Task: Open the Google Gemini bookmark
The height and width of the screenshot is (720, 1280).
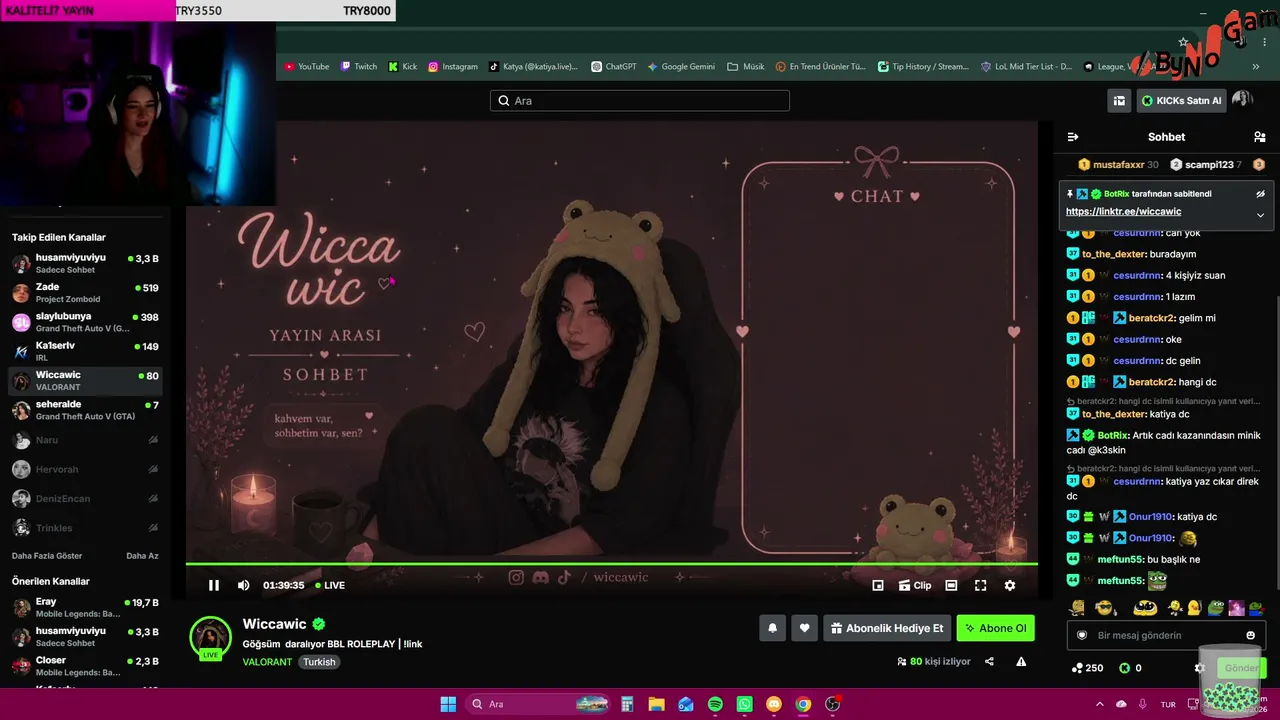Action: click(x=680, y=67)
